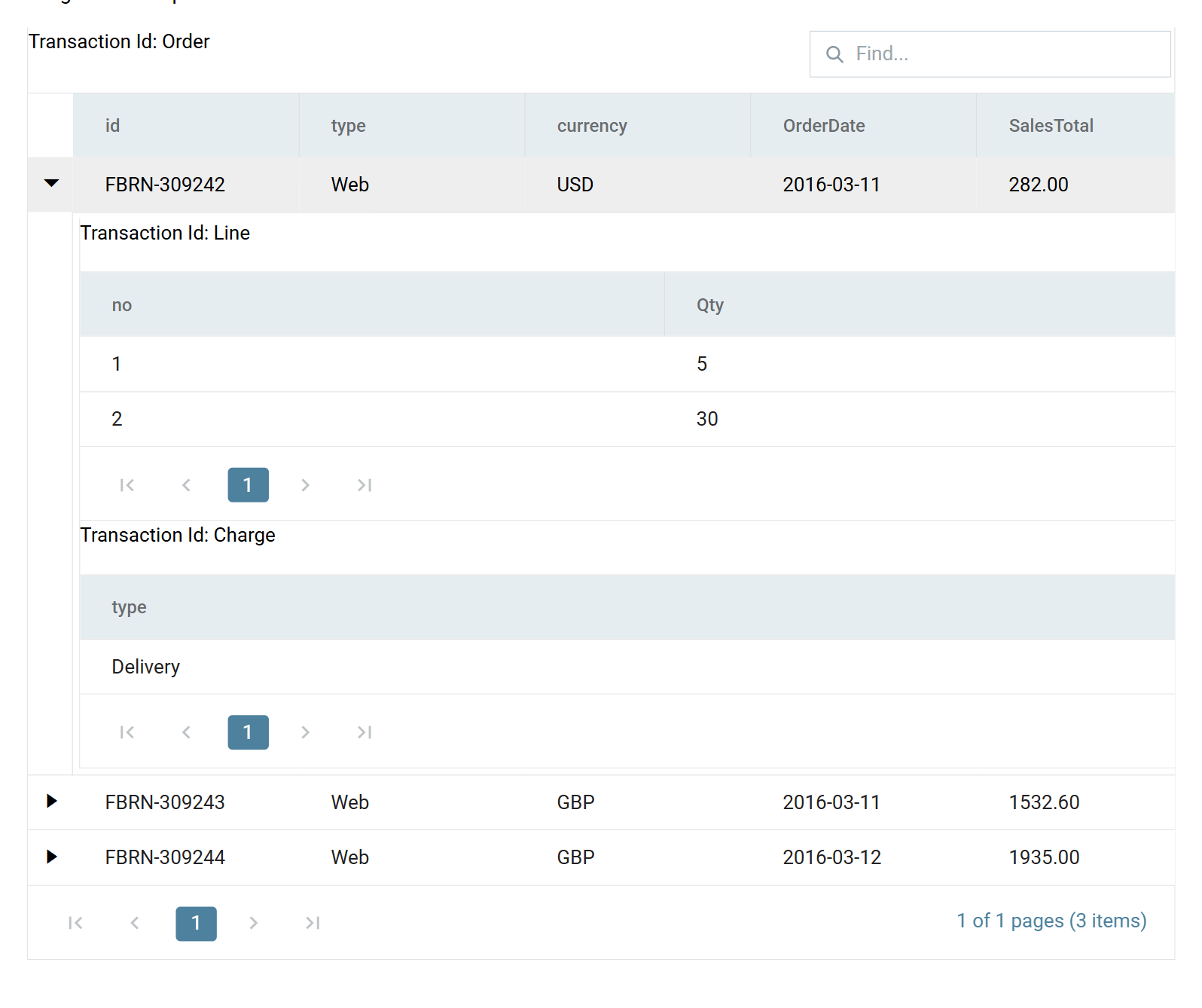Go to next page in Line grid pager

[x=305, y=485]
